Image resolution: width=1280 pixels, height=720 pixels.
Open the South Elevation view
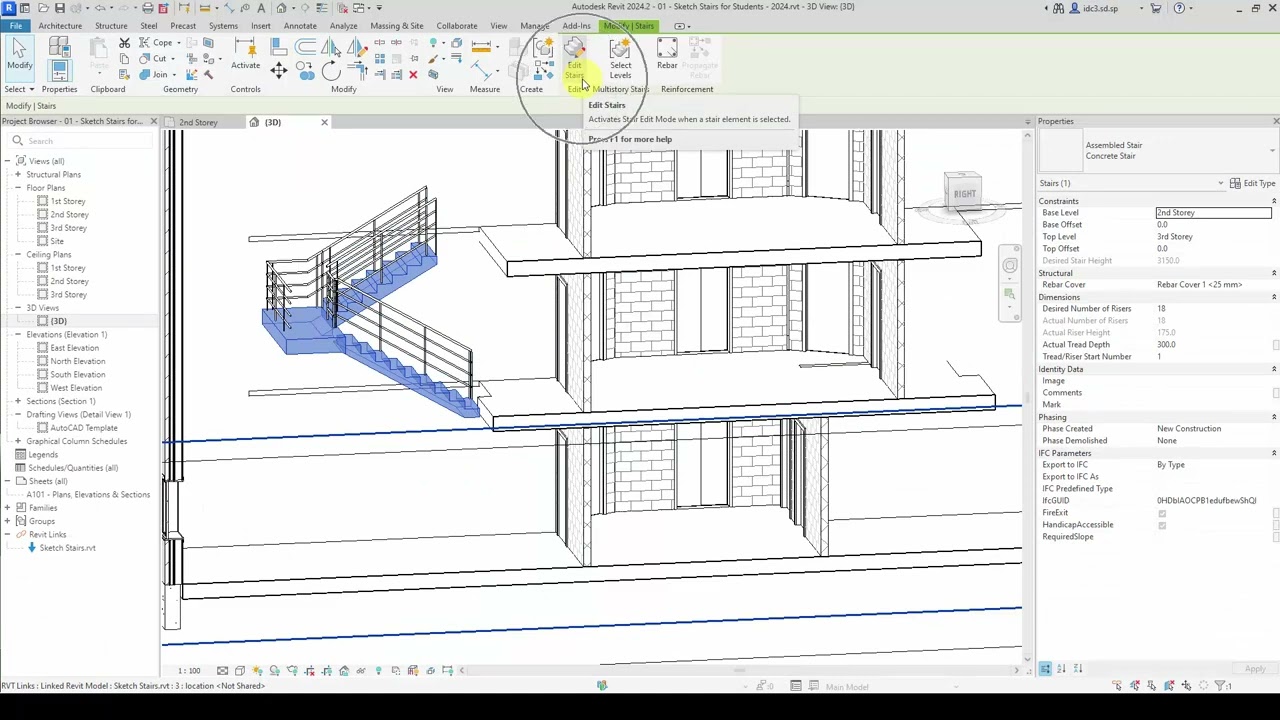[78, 375]
